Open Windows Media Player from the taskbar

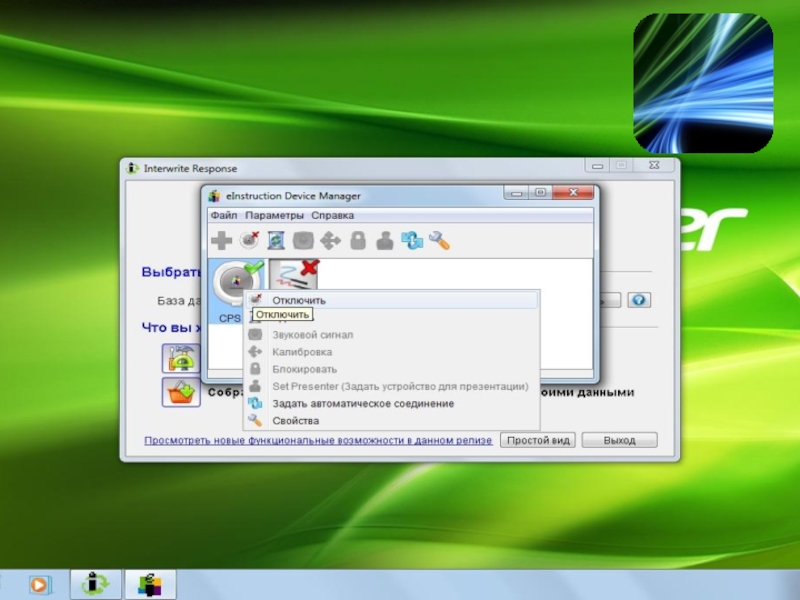tap(39, 584)
